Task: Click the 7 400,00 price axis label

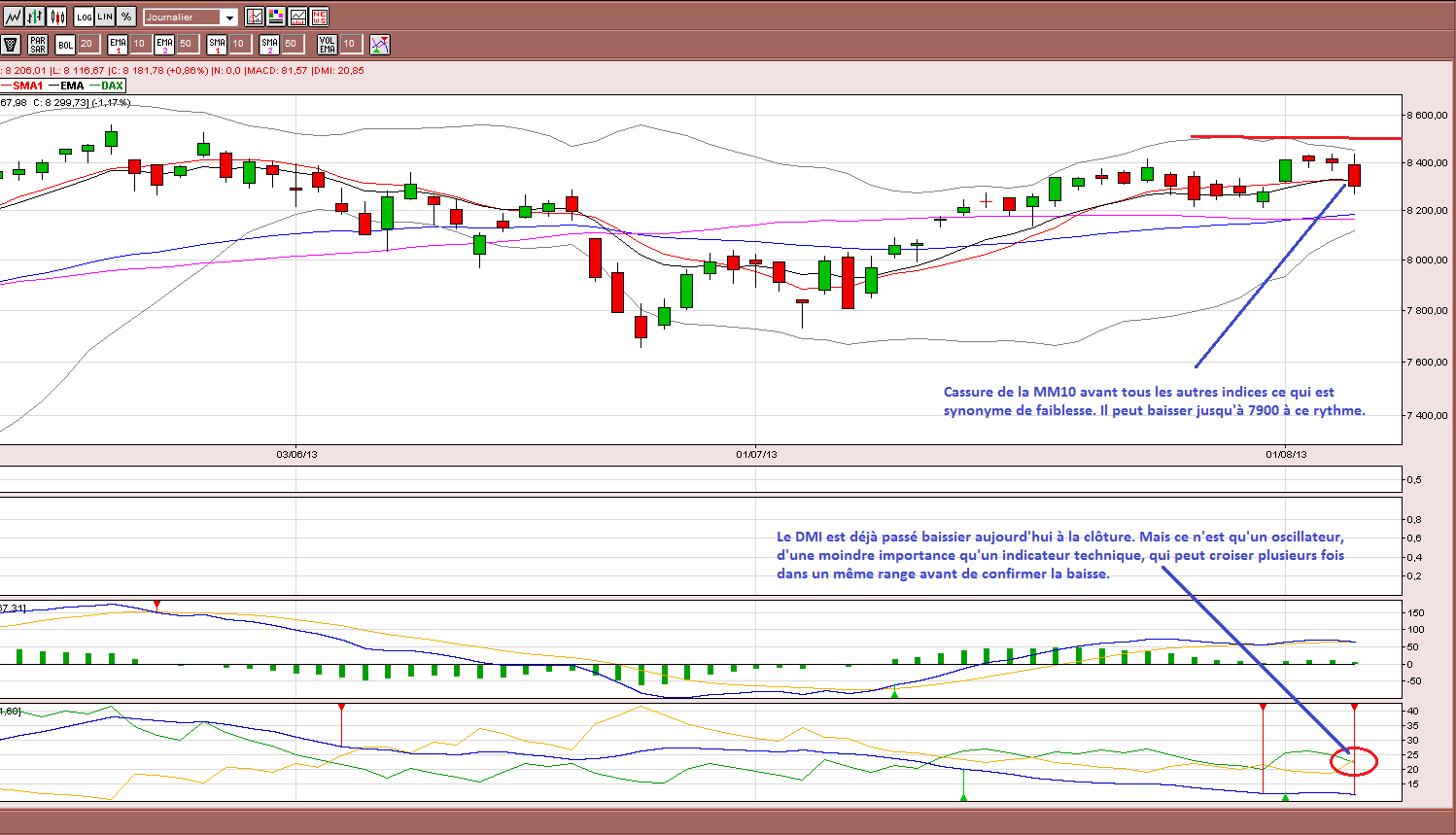Action: (x=1428, y=415)
